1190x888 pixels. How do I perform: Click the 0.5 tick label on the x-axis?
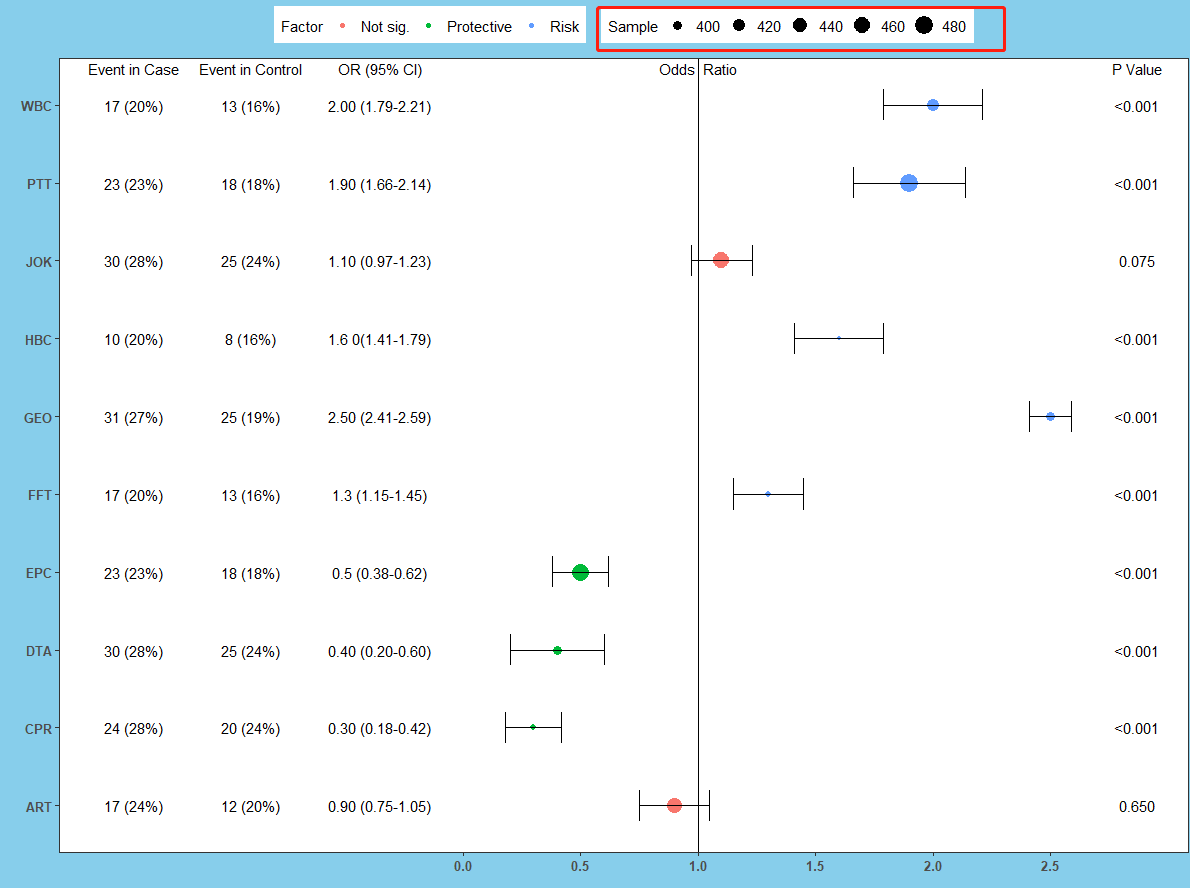(x=580, y=866)
